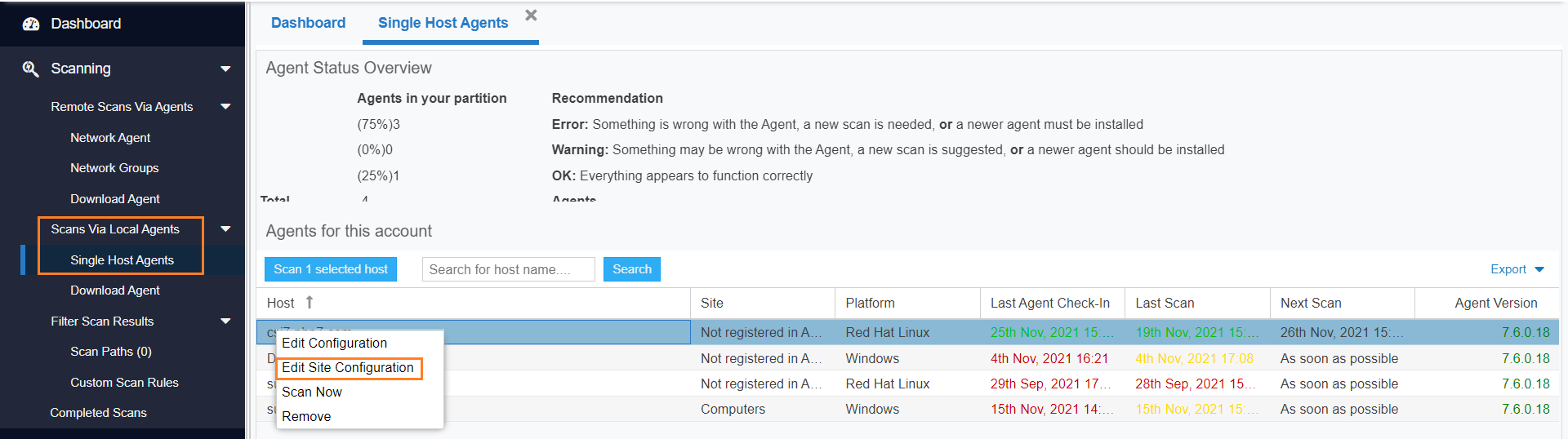Collapse the Scans Via Local Agents arrow
Viewport: 1568px width, 439px height.
pyautogui.click(x=225, y=229)
